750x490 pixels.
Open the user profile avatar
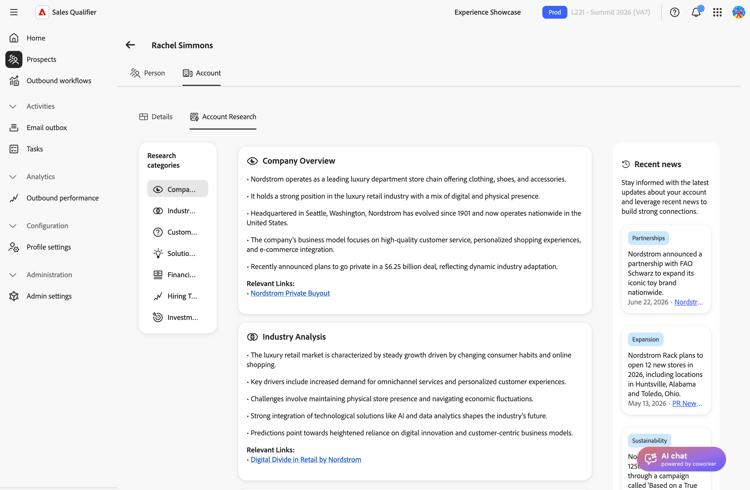[739, 12]
